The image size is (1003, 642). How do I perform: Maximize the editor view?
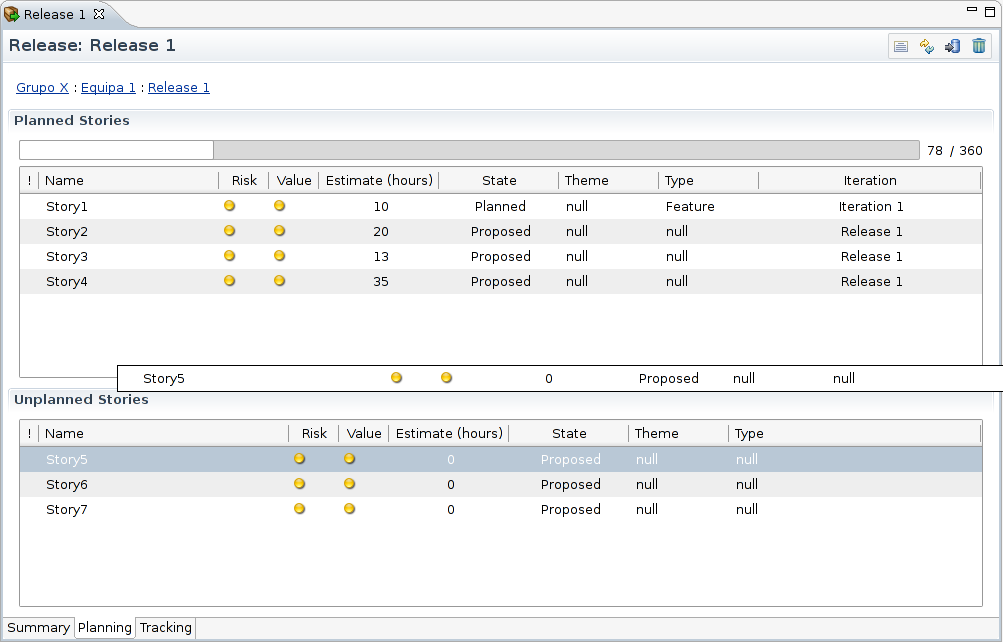pos(990,12)
